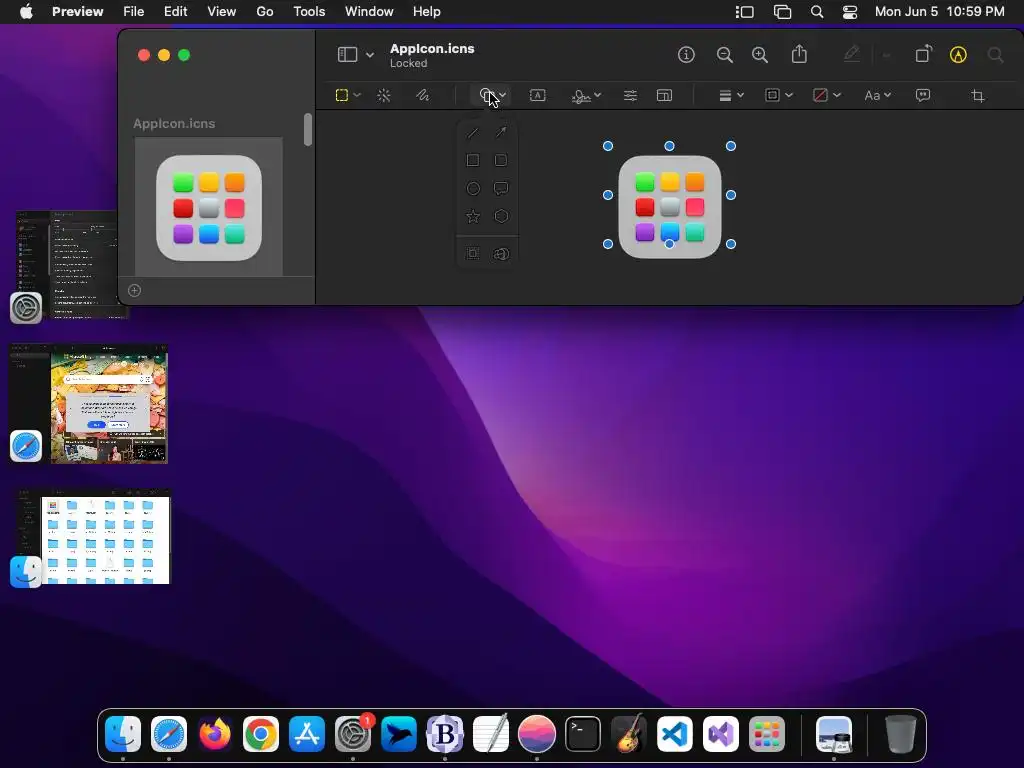This screenshot has width=1024, height=768.
Task: Open the Sign signature dropdown
Action: (586, 95)
